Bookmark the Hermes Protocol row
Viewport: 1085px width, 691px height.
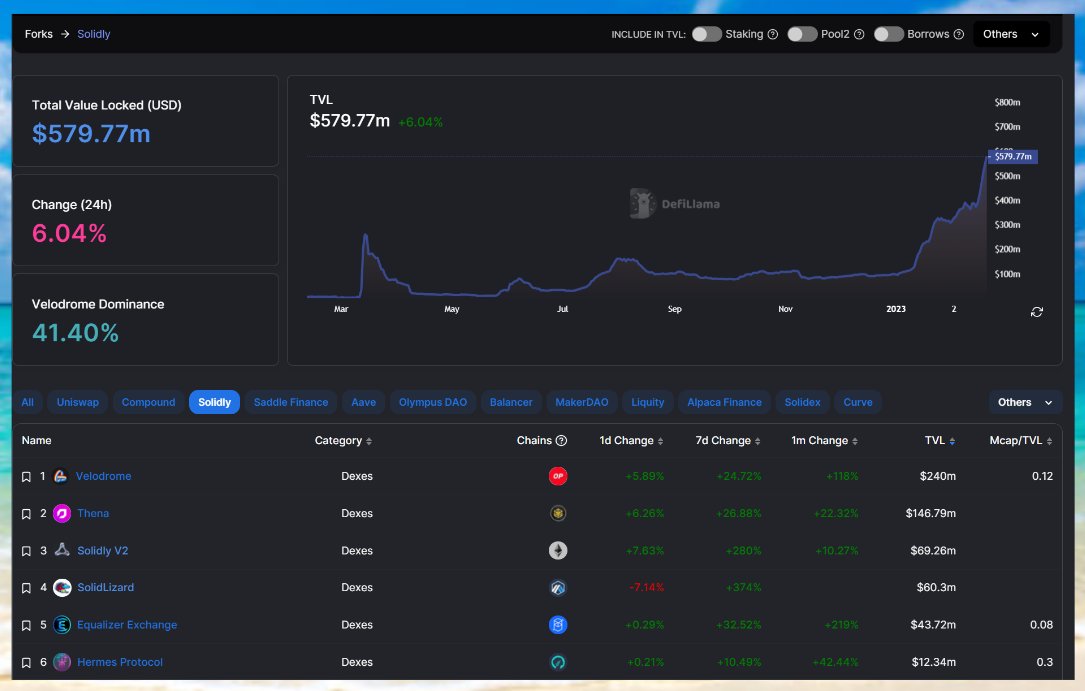click(26, 663)
